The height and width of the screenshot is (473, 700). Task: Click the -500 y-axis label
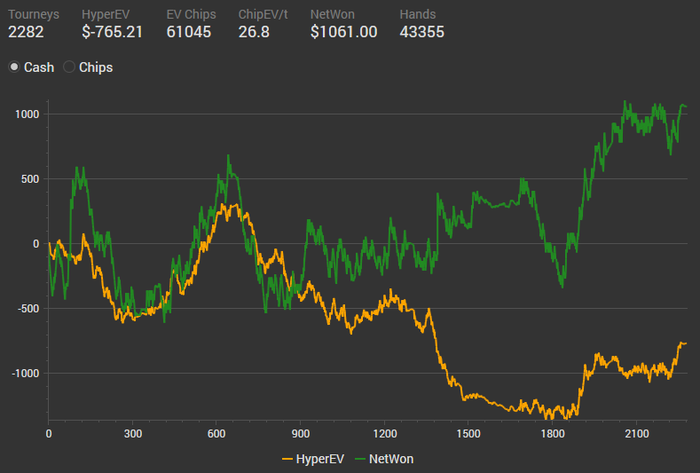[28, 309]
